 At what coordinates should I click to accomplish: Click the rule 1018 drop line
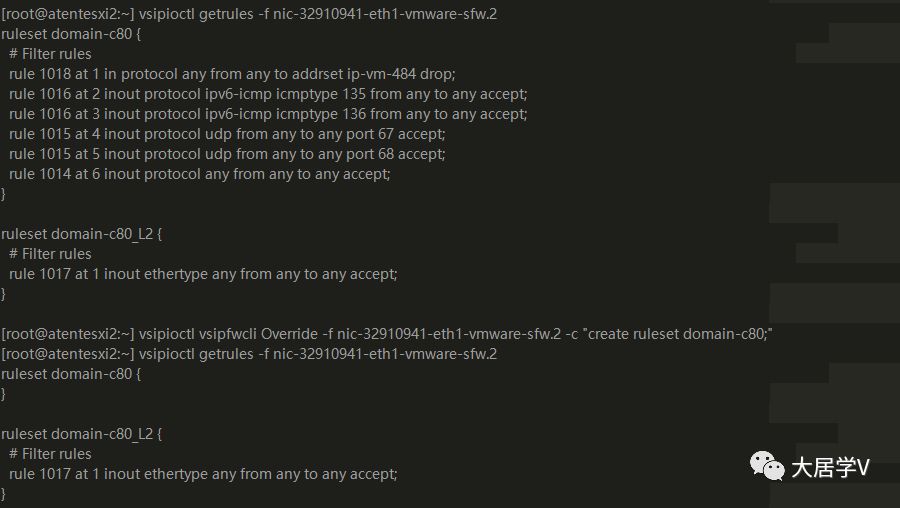pyautogui.click(x=232, y=74)
